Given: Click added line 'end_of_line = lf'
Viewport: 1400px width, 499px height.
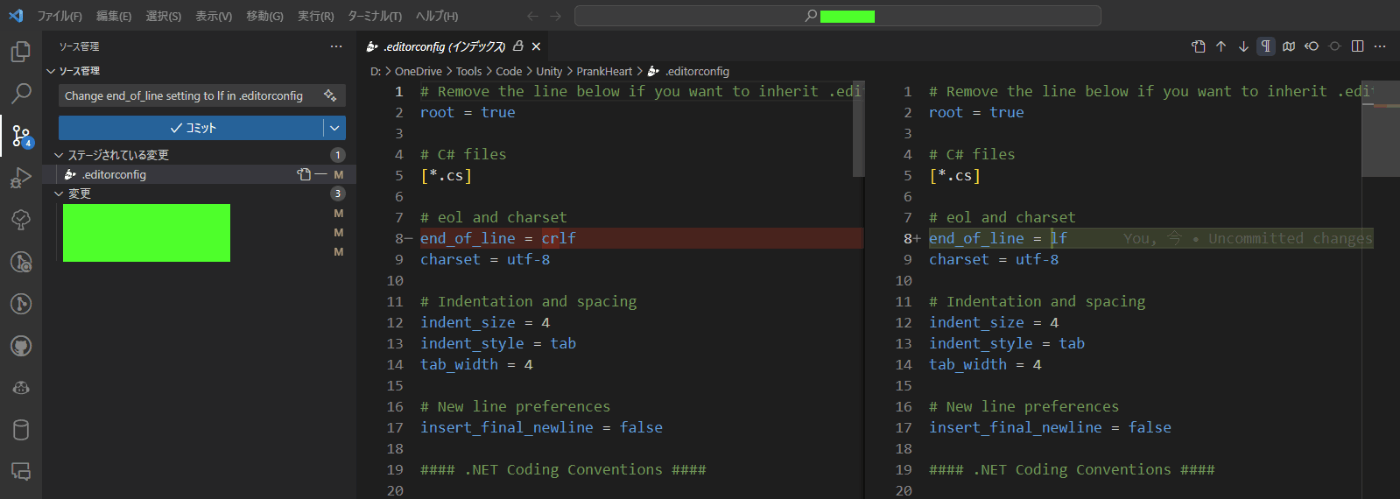Looking at the screenshot, I should [x=998, y=238].
